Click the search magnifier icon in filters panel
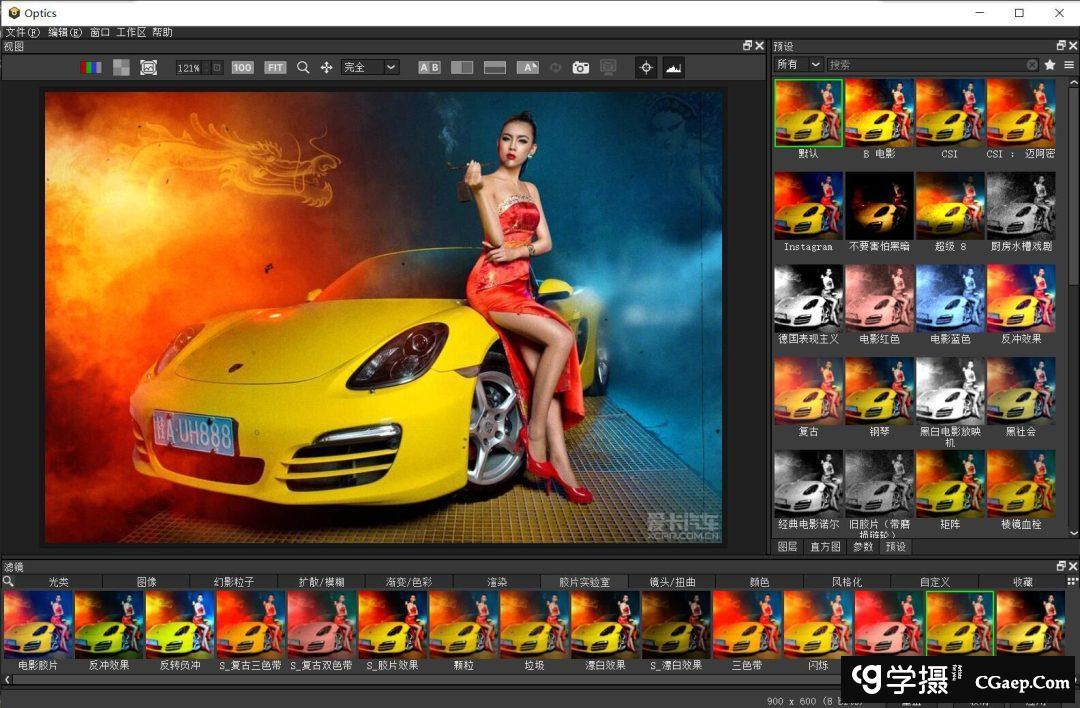 point(8,581)
